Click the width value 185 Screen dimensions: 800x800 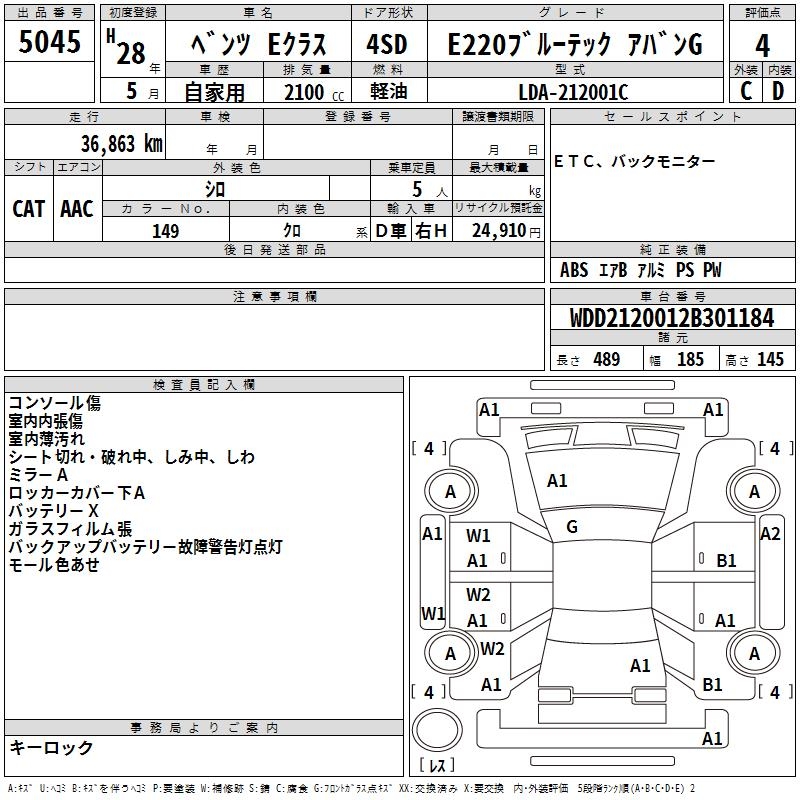pos(690,360)
